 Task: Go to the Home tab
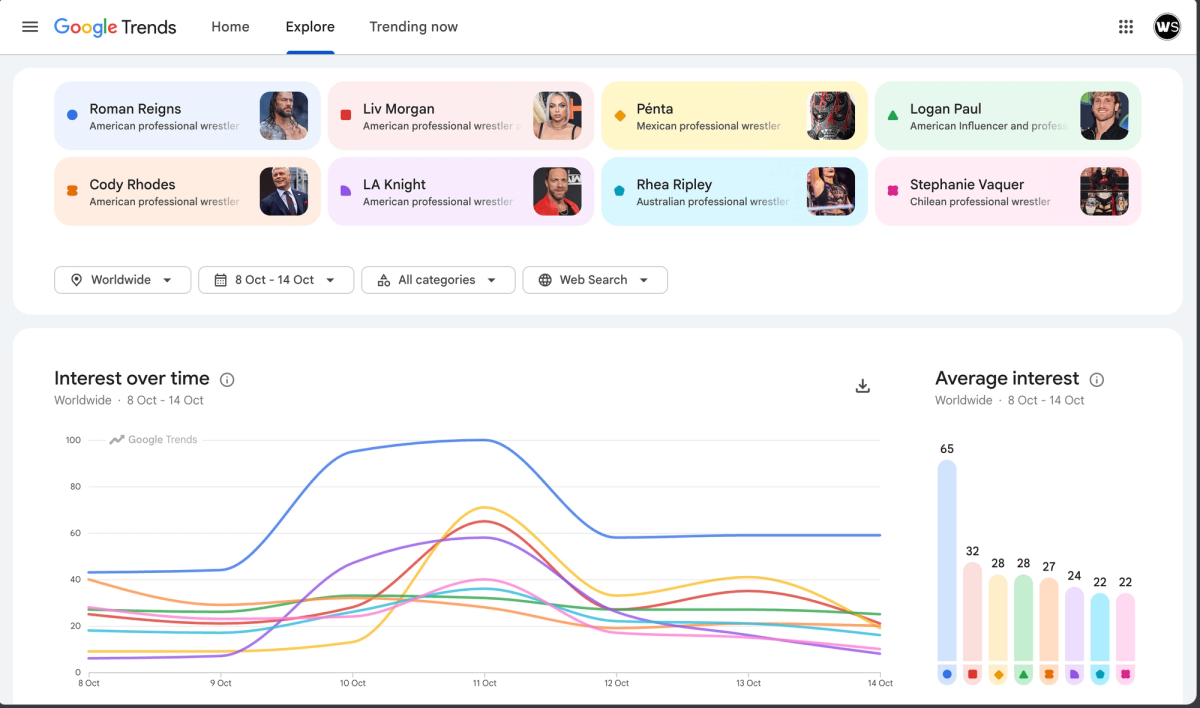230,27
